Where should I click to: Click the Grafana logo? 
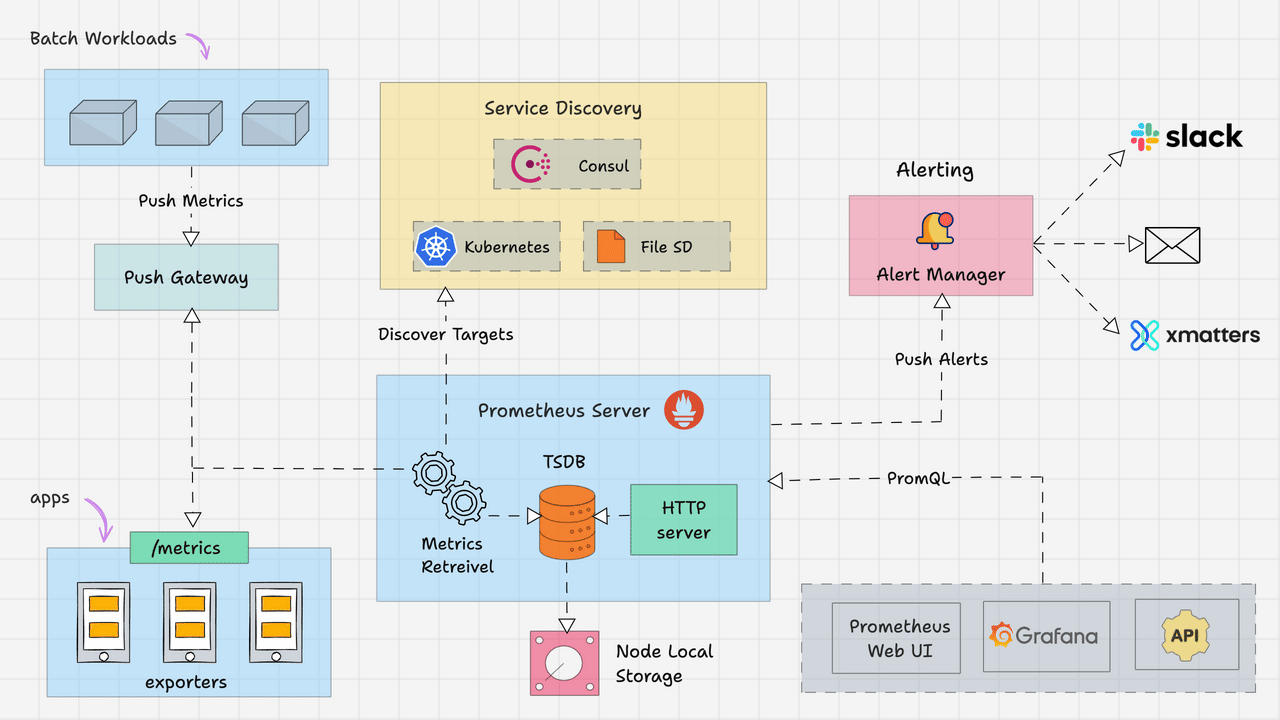[1046, 635]
